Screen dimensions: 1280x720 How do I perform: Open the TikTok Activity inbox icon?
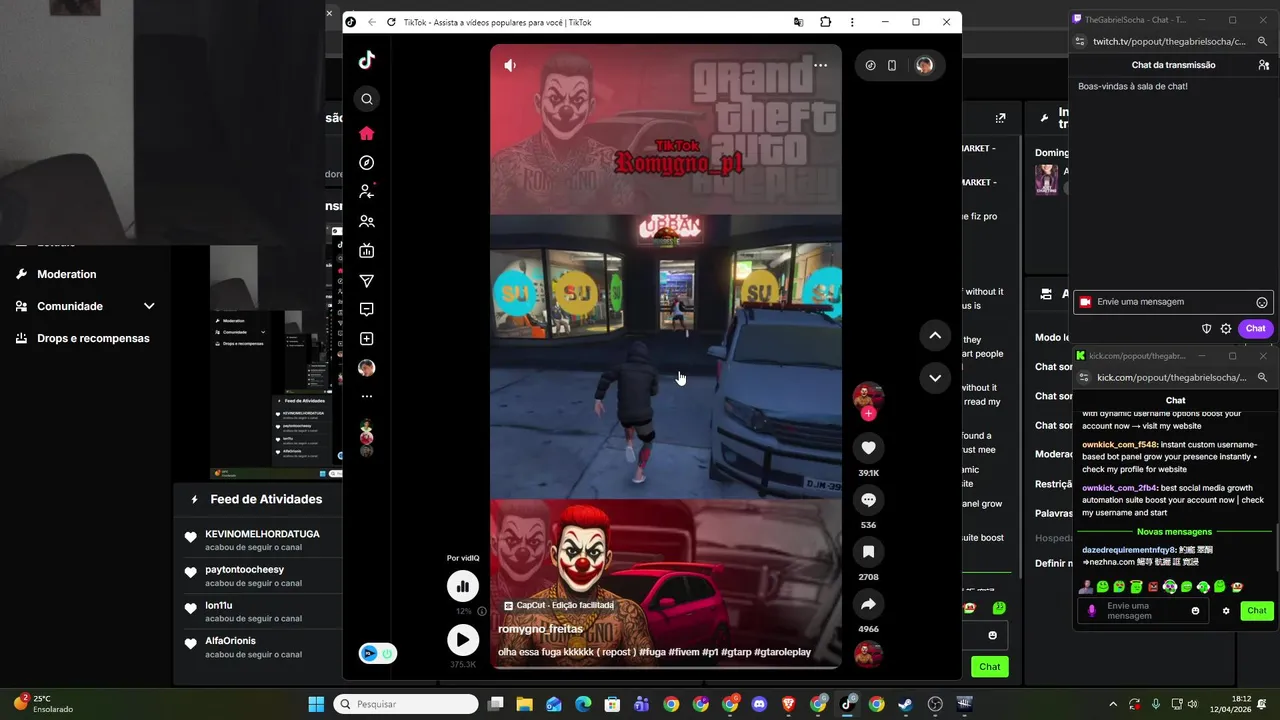(x=367, y=310)
